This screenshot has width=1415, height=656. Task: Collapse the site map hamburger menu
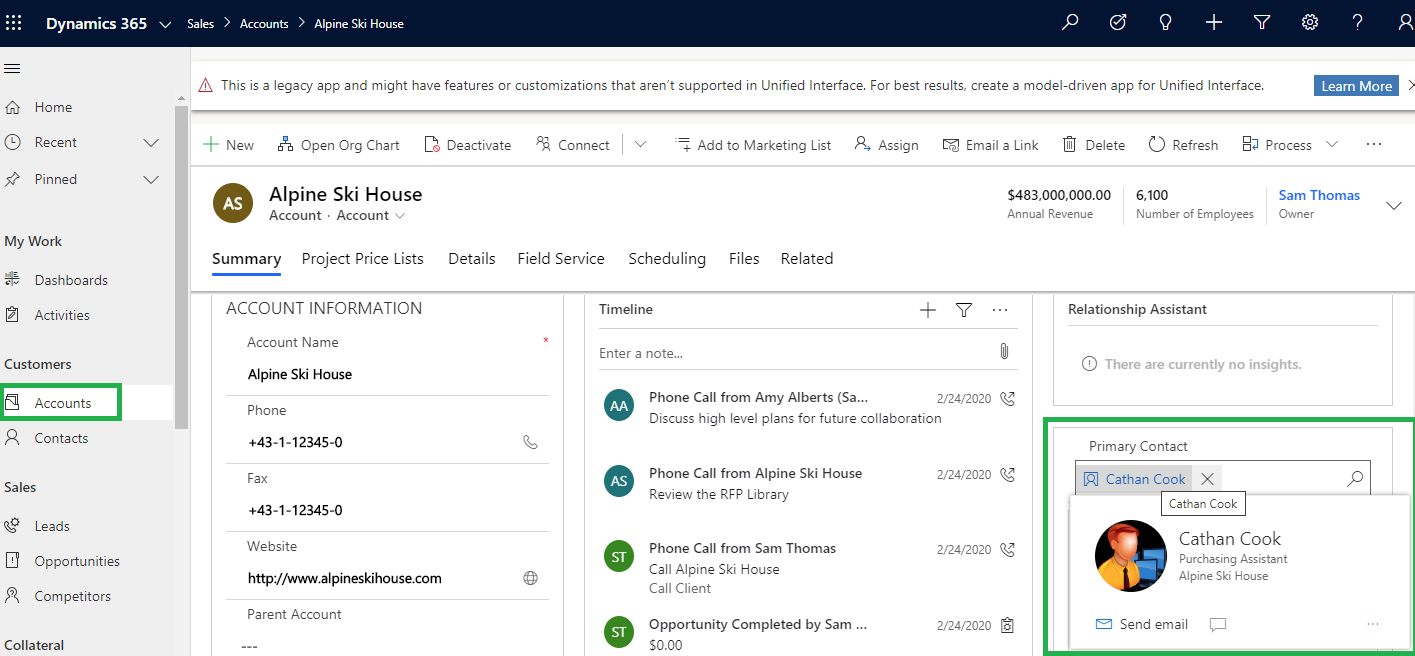(13, 69)
